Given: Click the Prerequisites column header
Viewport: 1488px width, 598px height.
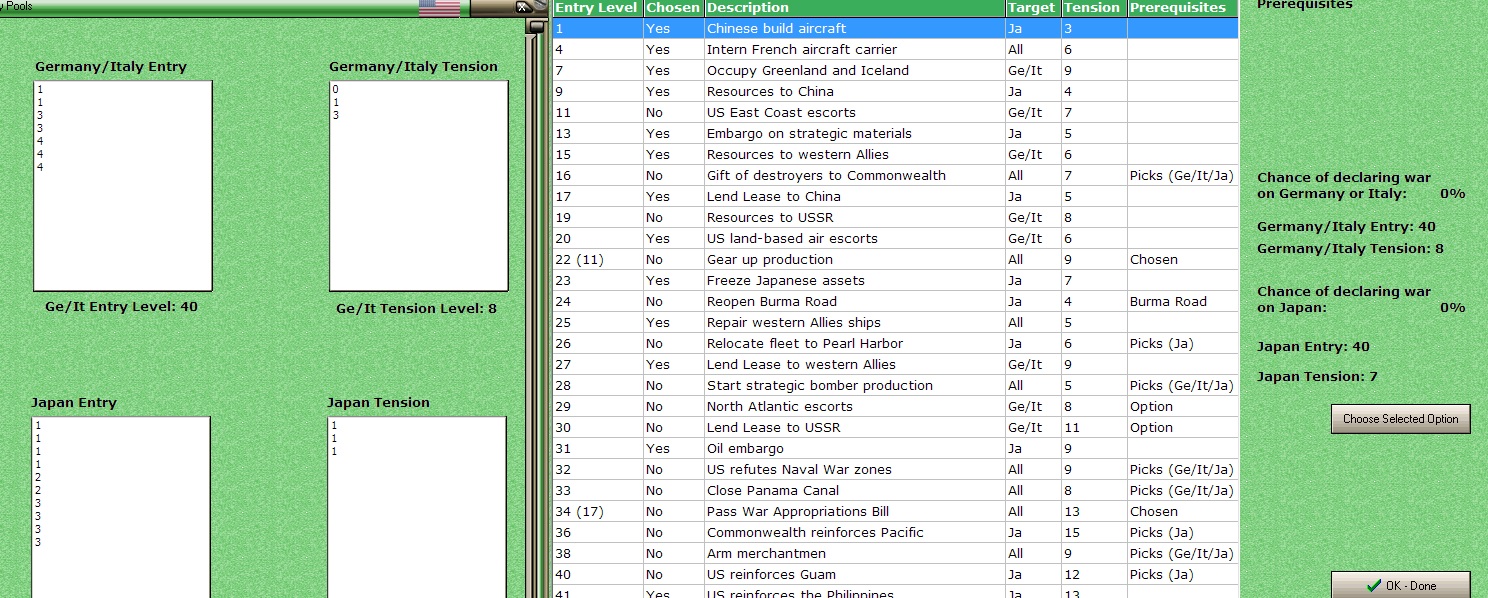Looking at the screenshot, I should 1182,8.
